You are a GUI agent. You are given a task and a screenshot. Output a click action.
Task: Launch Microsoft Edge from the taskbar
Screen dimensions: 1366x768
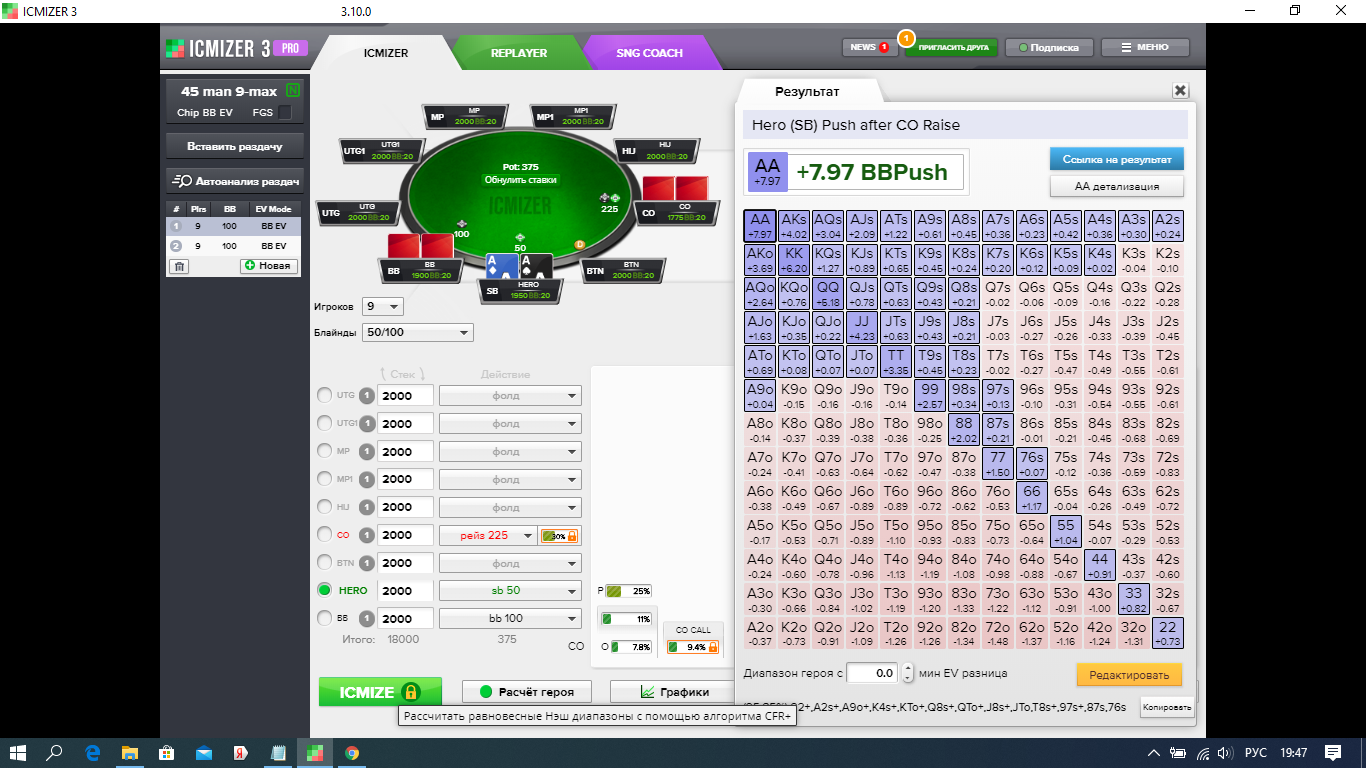[93, 752]
